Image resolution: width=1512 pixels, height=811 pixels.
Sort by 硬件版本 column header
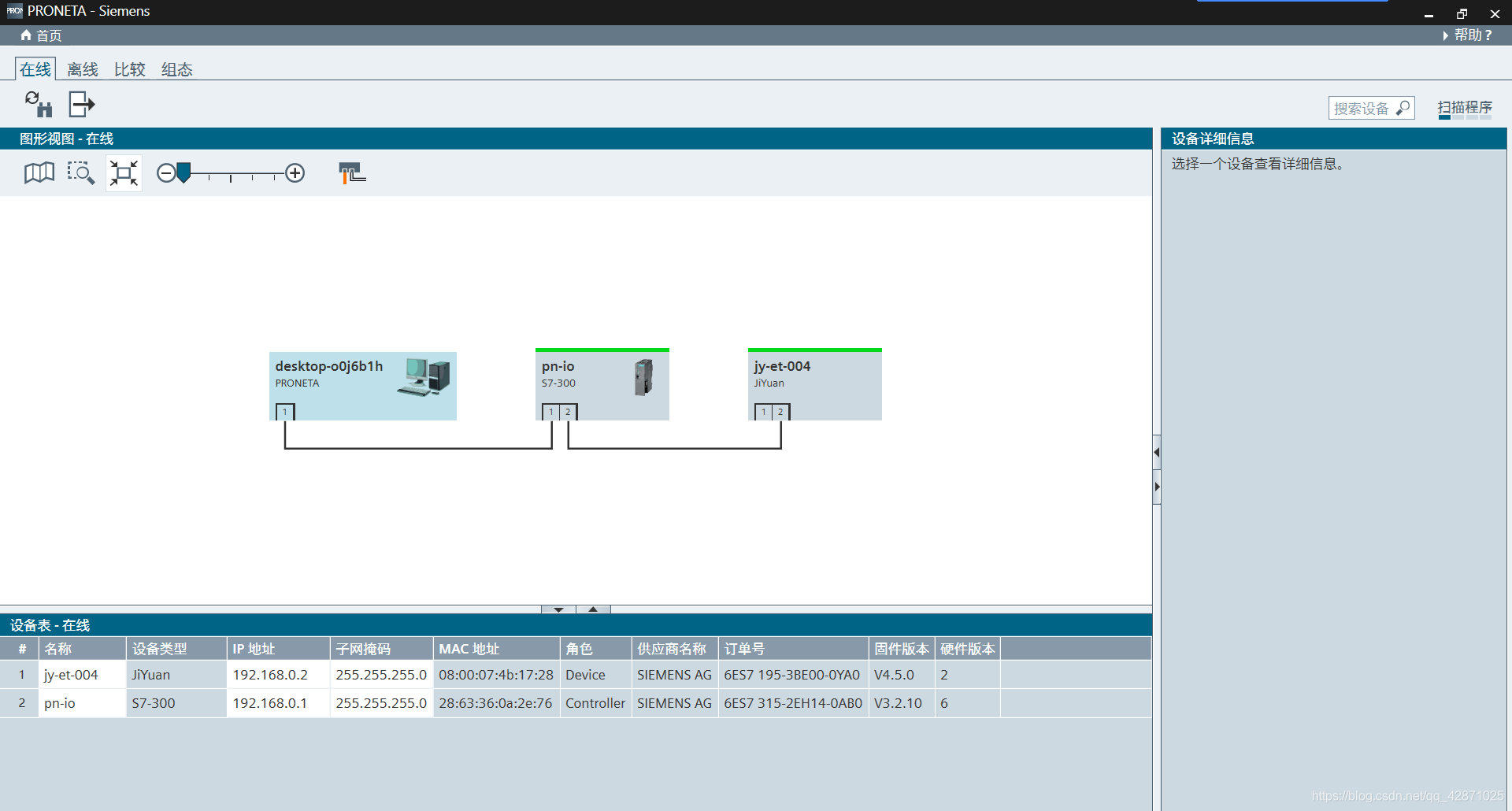(968, 649)
